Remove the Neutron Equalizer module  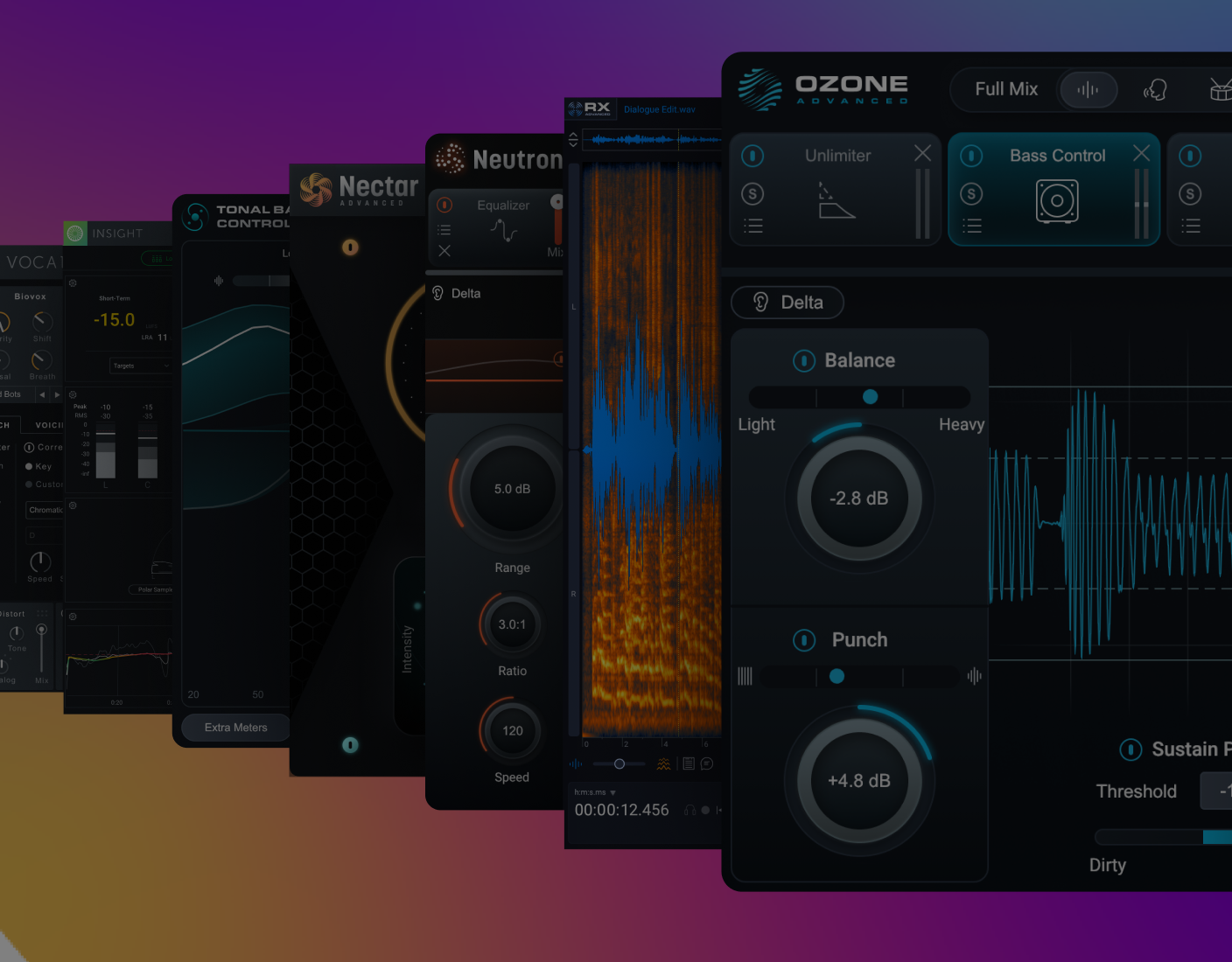point(444,251)
